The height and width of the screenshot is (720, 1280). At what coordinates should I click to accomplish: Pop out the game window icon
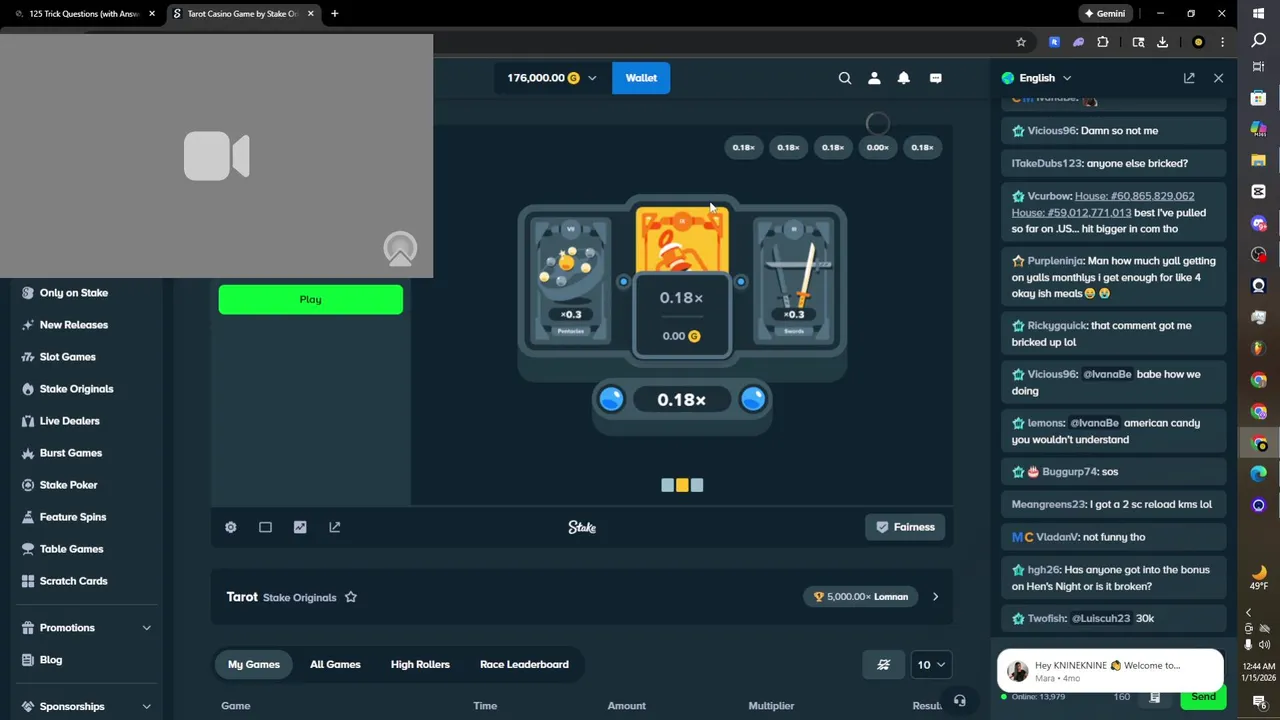(x=335, y=527)
